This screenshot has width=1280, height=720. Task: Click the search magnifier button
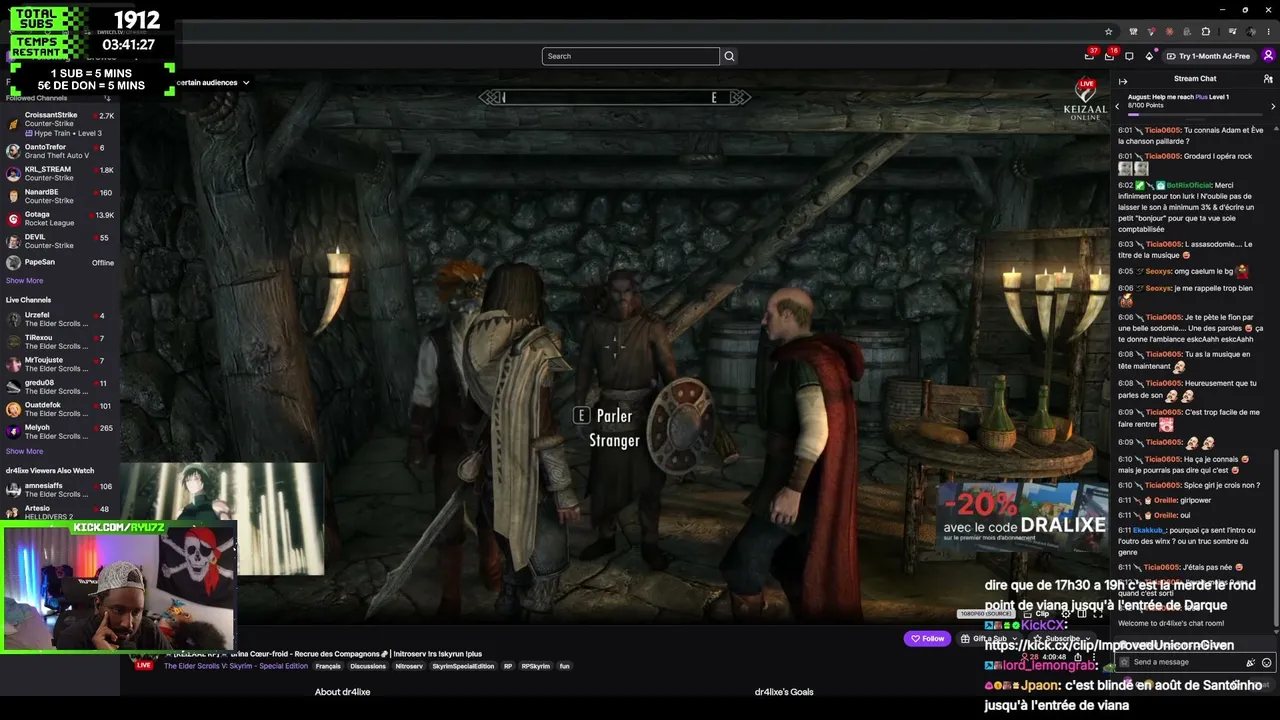[729, 56]
